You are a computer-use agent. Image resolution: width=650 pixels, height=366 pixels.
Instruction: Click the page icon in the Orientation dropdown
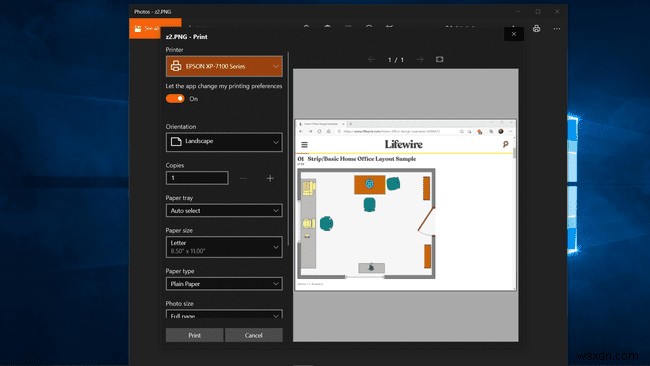coord(176,141)
